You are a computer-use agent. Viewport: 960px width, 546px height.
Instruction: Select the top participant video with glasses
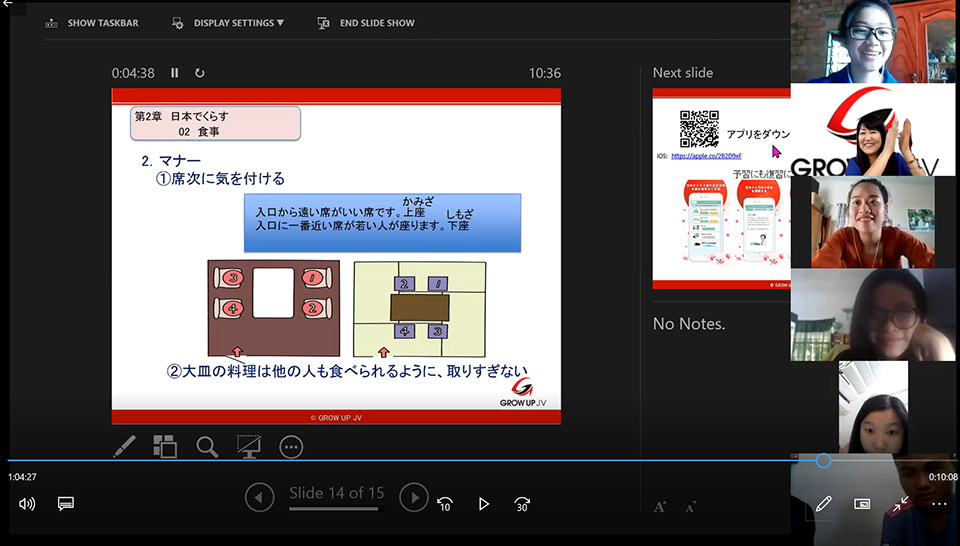(872, 41)
